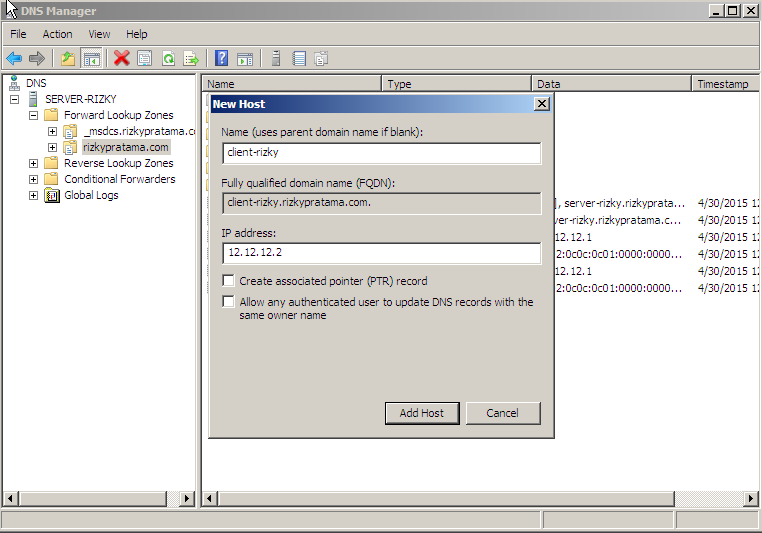Screen dimensions: 762x533
Task: Select the Conditional Forwarders label
Action: [x=120, y=179]
